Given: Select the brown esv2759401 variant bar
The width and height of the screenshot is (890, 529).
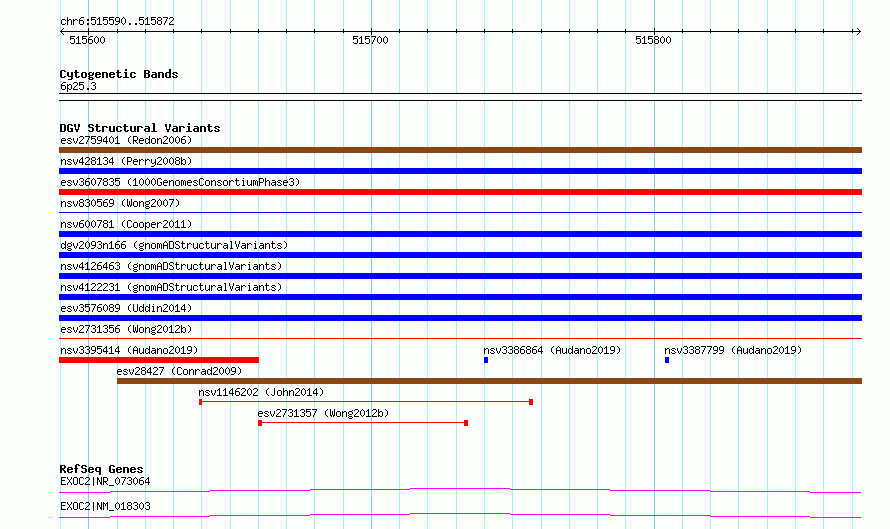Looking at the screenshot, I should coord(460,150).
